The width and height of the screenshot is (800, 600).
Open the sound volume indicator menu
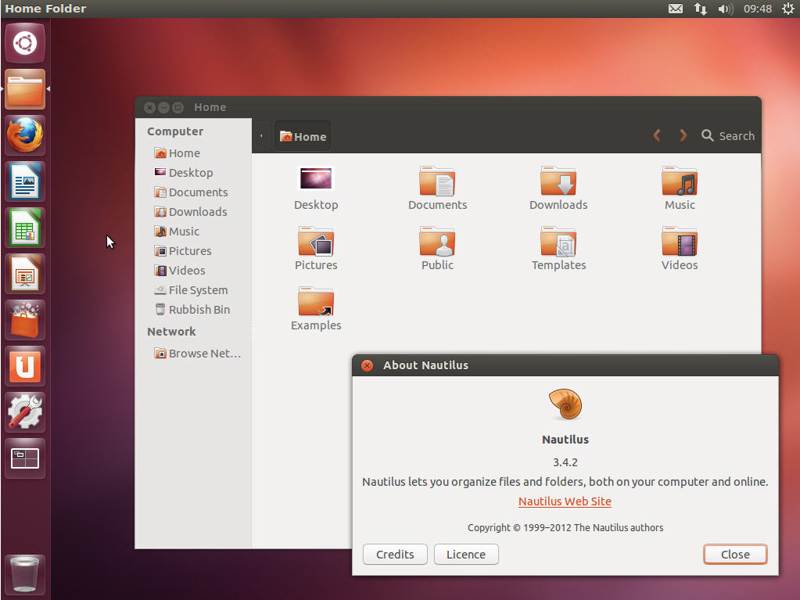725,9
